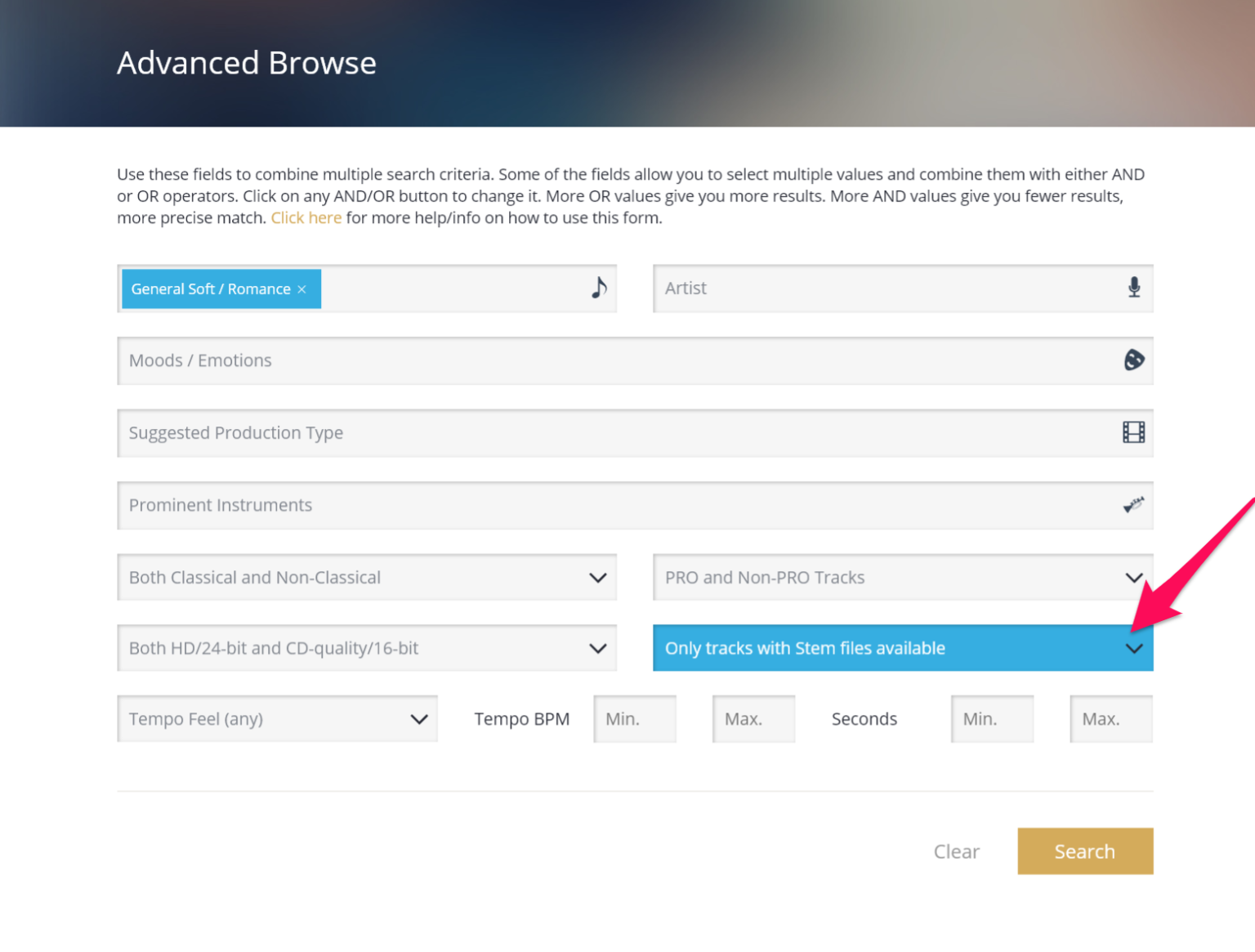Click the film strip Production Type icon

[x=1133, y=432]
